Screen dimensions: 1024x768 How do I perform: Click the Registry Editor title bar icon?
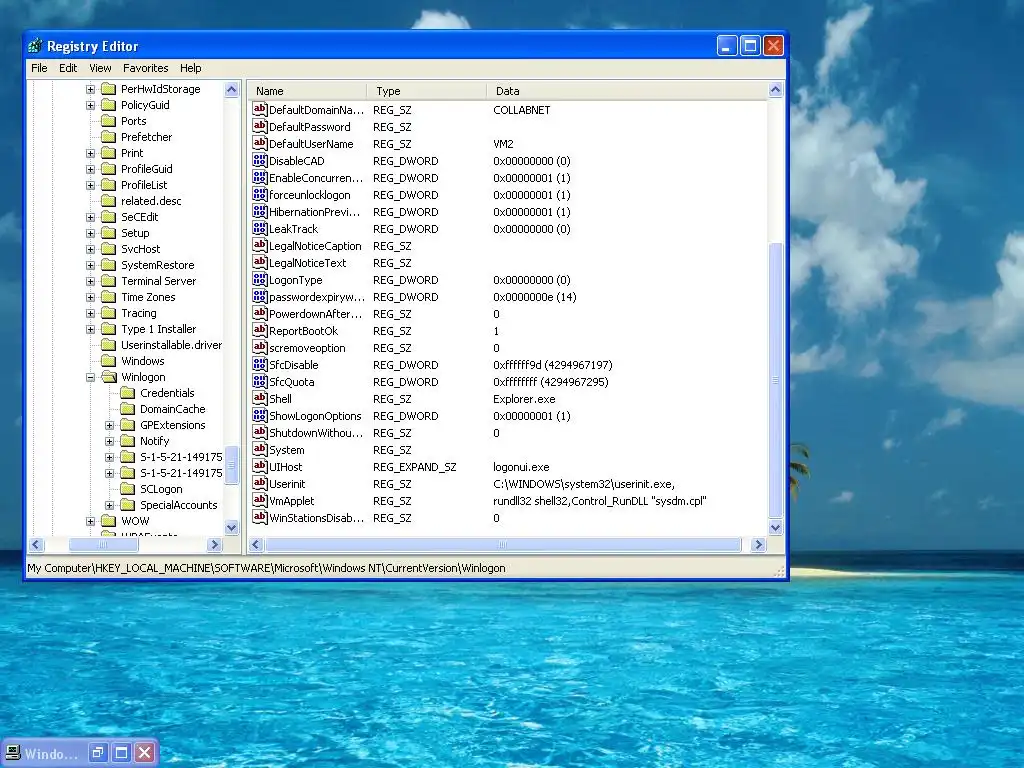point(35,46)
